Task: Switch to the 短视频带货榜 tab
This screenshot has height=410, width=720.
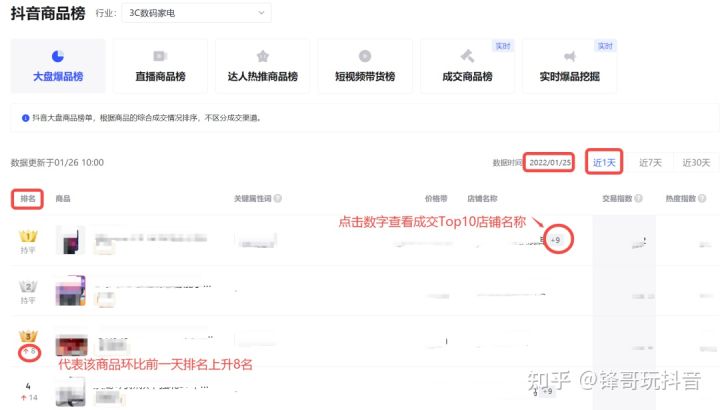Action: tap(365, 66)
